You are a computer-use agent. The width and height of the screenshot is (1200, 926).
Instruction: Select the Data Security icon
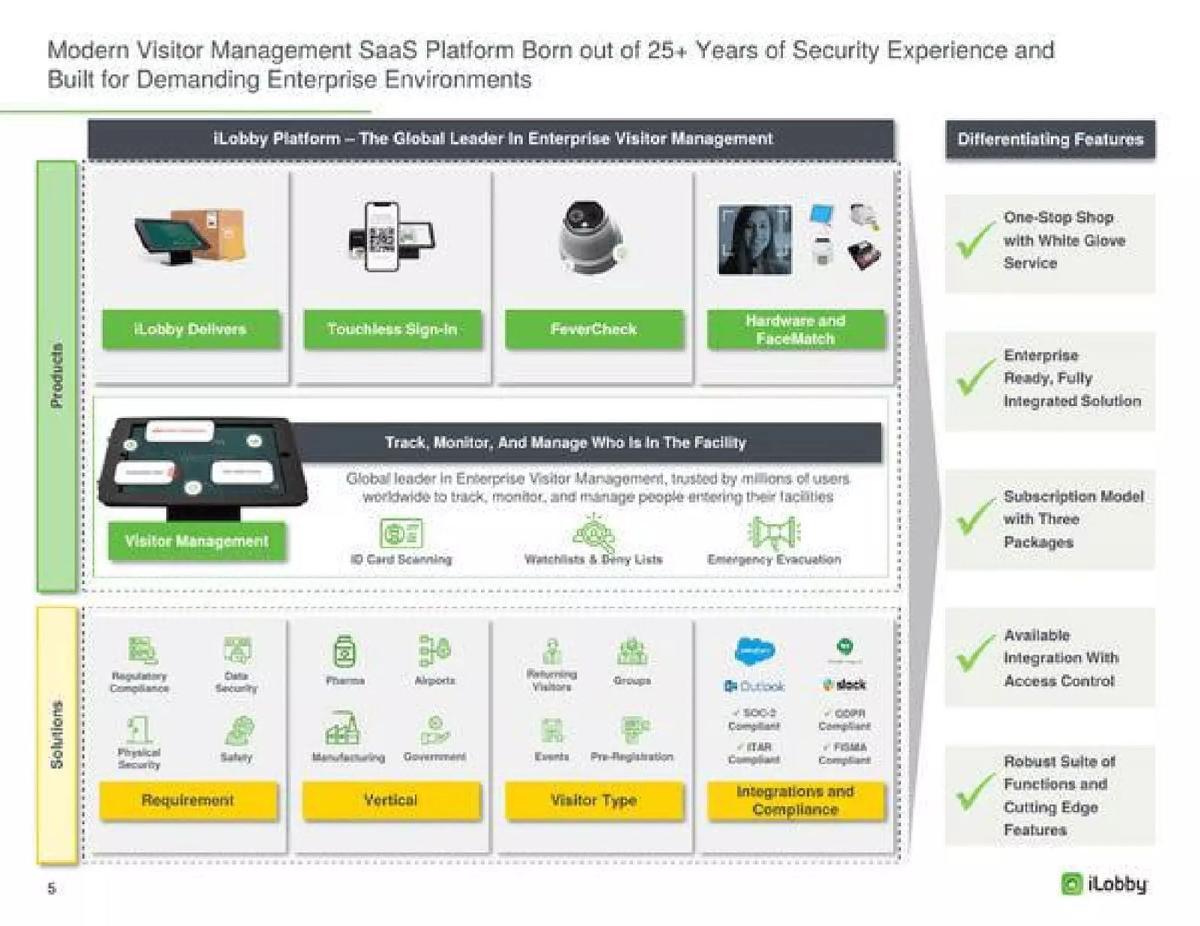(238, 651)
